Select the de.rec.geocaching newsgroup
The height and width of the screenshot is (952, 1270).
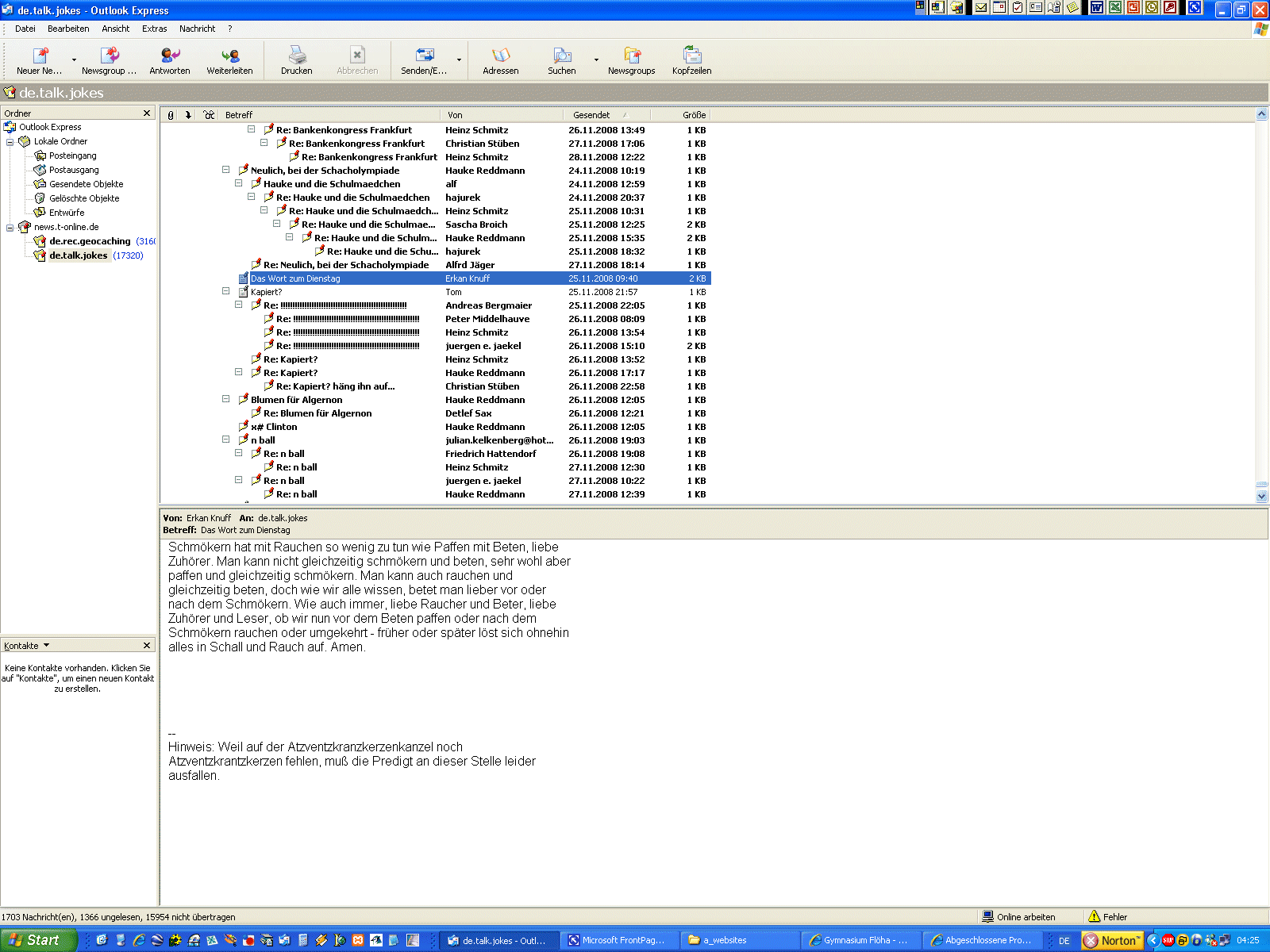tap(90, 241)
